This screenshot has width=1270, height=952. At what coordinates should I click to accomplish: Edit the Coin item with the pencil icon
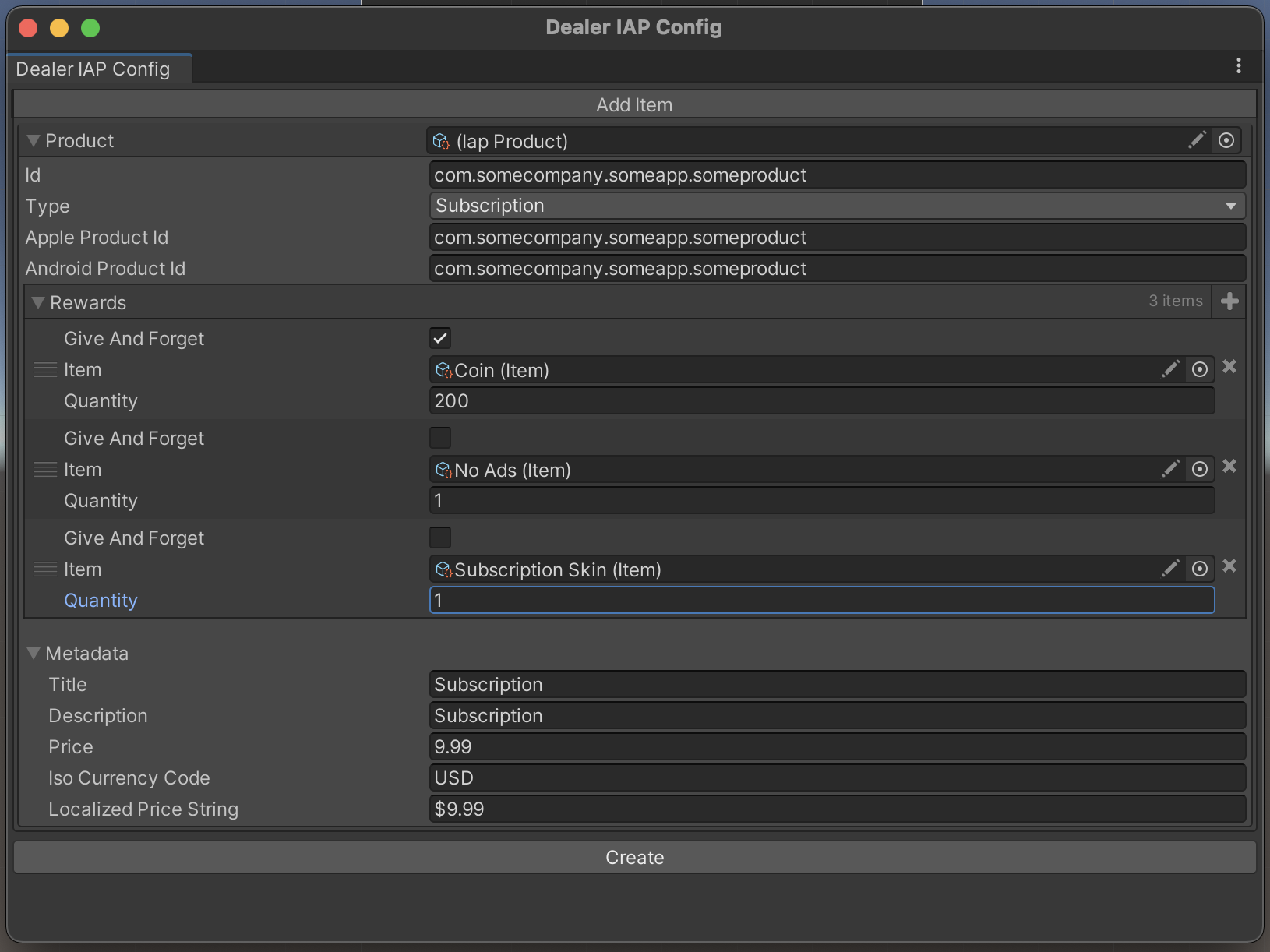1170,369
